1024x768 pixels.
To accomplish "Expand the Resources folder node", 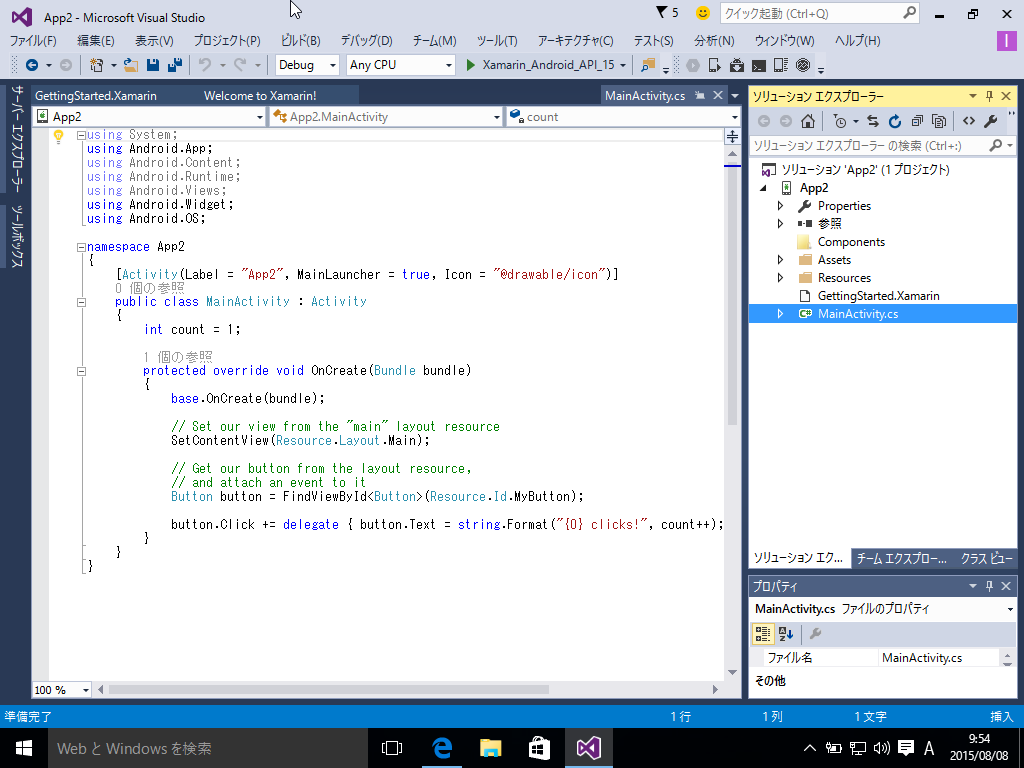I will (780, 278).
